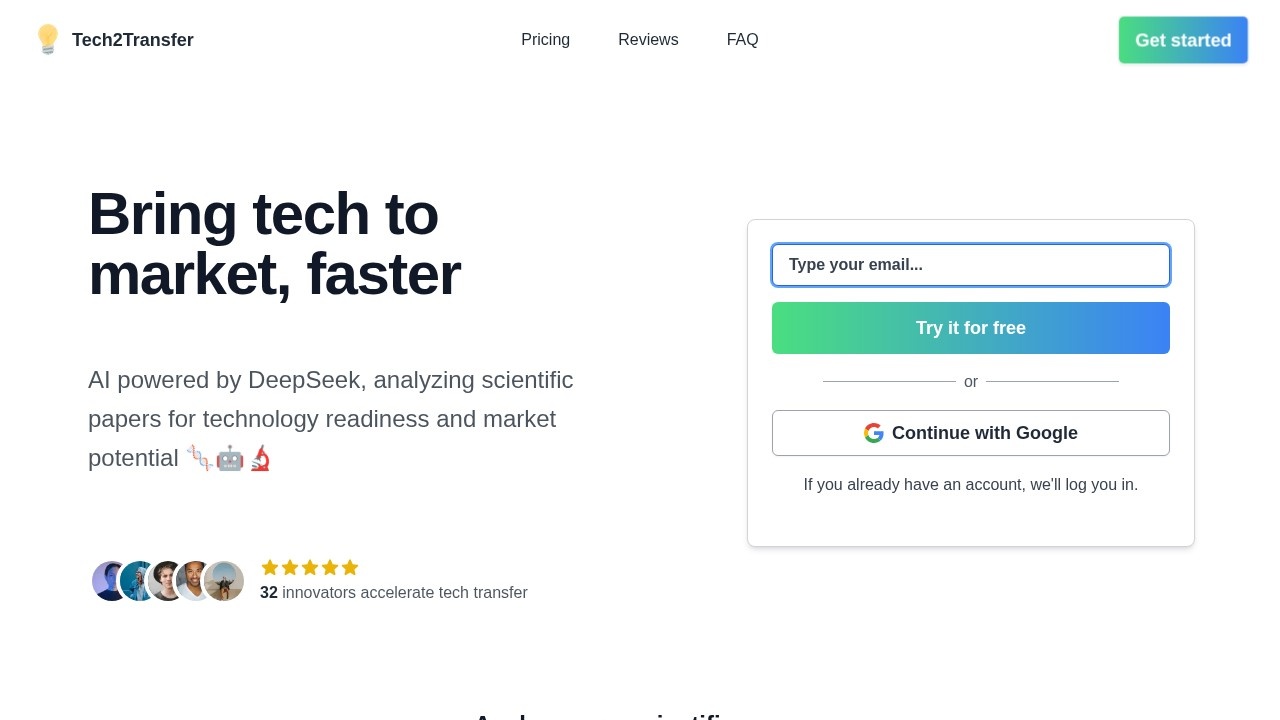Click the middle gold rating star
Screen dimensions: 1280x720
tap(310, 568)
